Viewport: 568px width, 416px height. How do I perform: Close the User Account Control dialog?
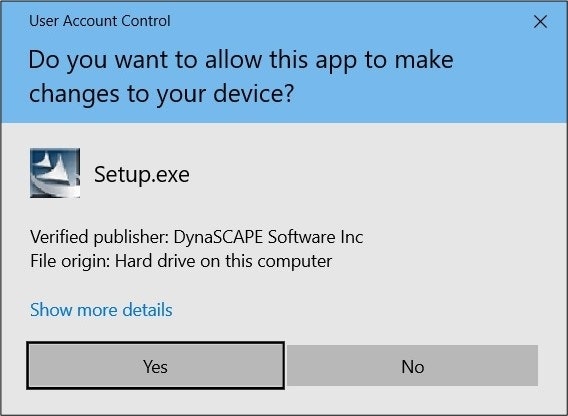tap(540, 22)
